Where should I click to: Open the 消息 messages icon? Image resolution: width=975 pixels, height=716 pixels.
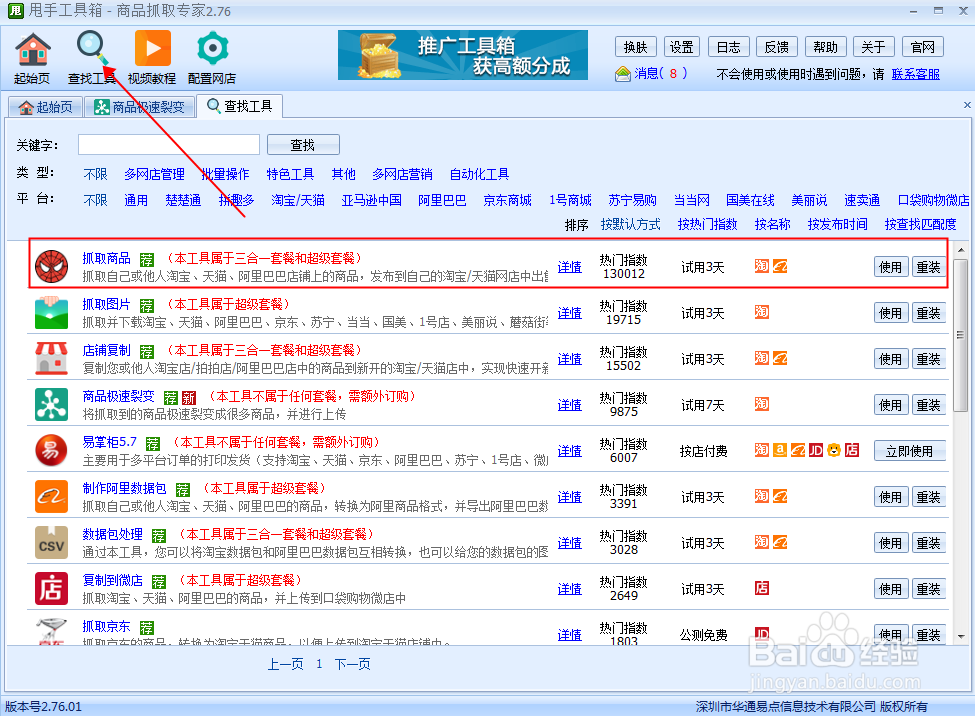[623, 74]
